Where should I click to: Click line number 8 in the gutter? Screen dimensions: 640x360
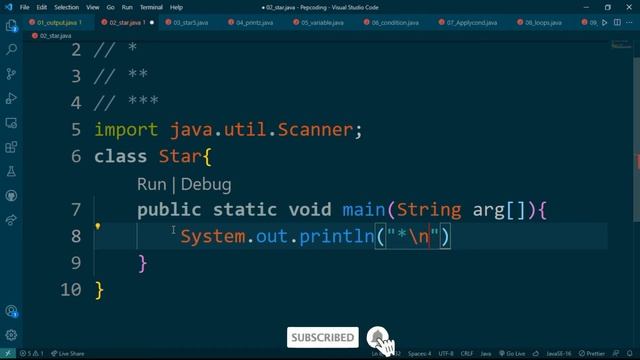click(x=76, y=236)
